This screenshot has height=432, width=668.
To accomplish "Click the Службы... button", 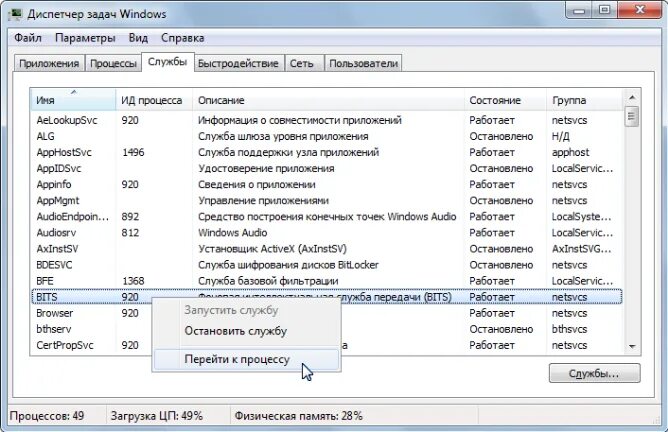I will (594, 373).
